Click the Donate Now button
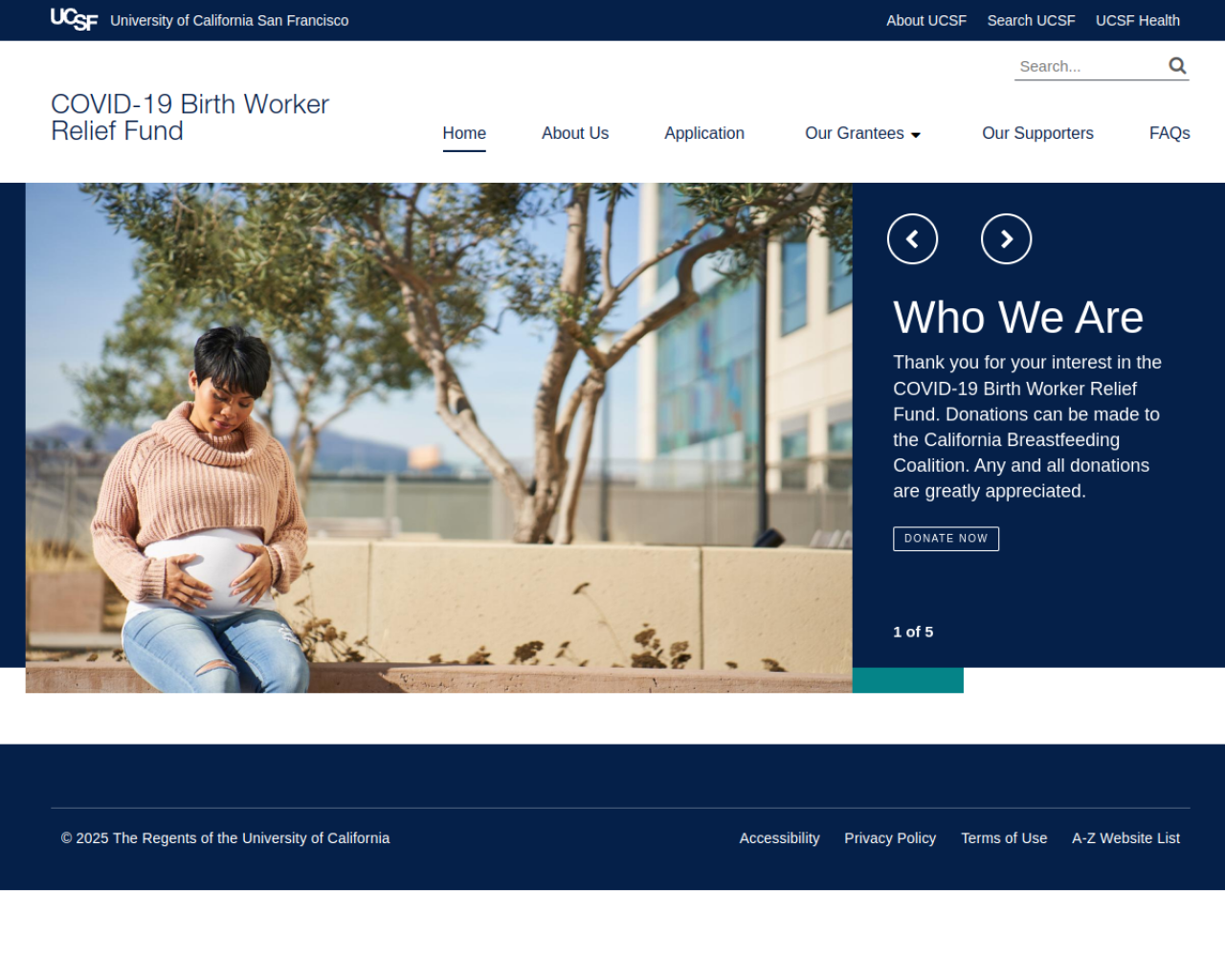Screen dimensions: 1225x980 click(946, 539)
